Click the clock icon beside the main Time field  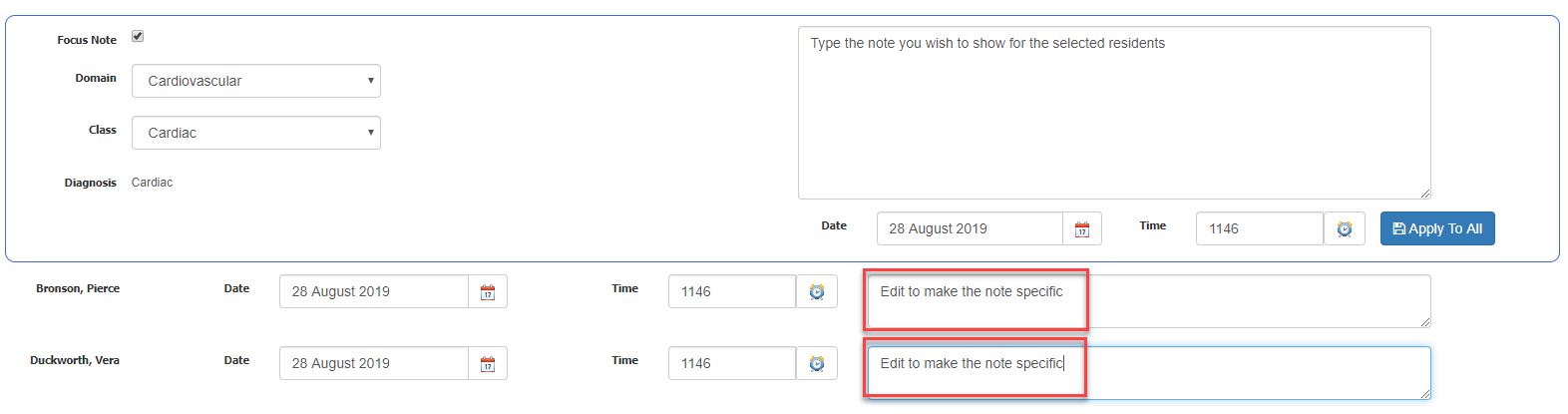tap(1344, 229)
